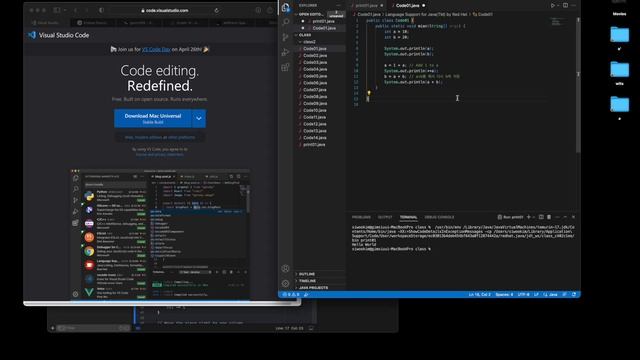Click the kill terminal trash icon
Screen dimensions: 640x360
point(549,217)
